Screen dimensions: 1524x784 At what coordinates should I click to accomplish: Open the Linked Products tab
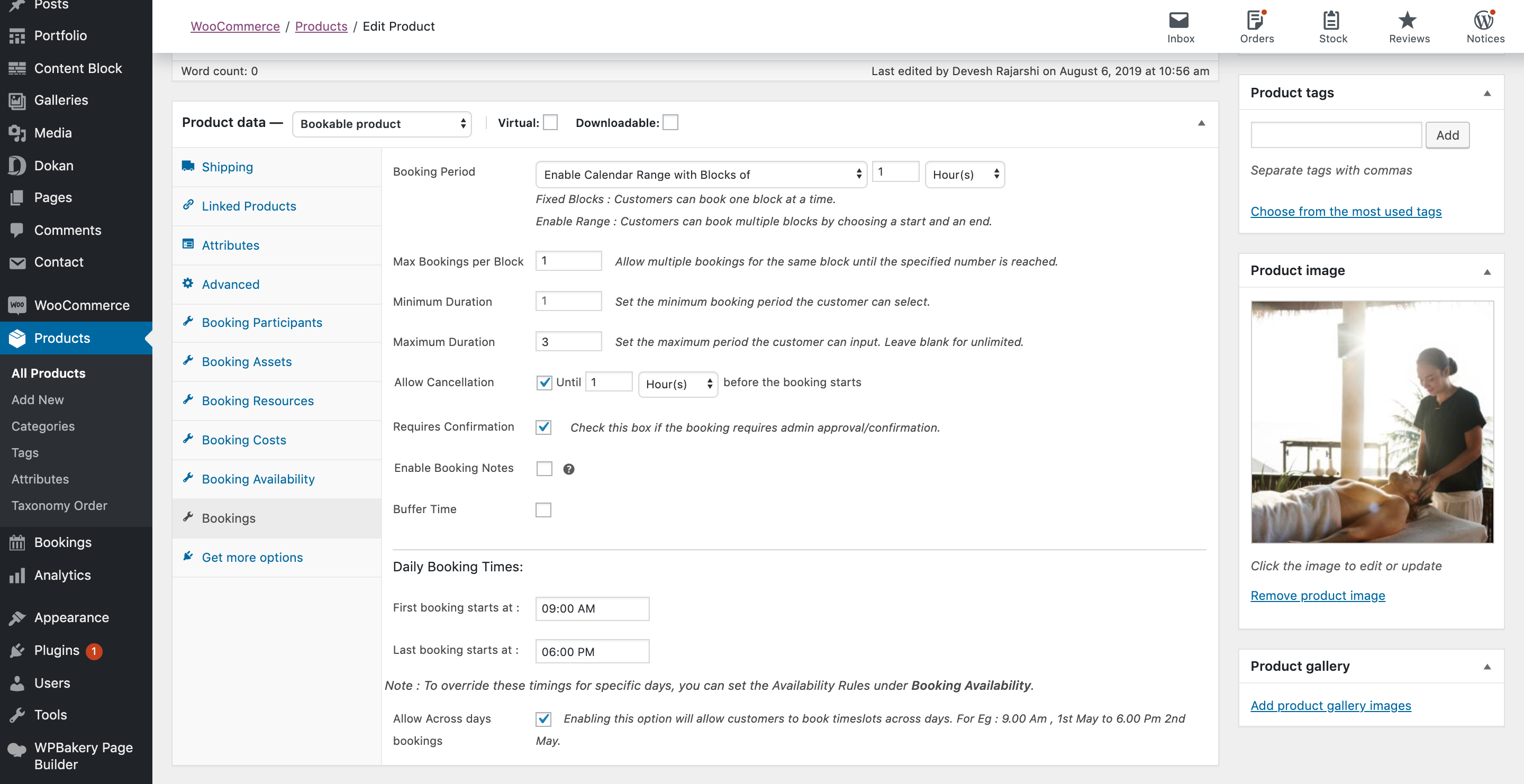(248, 206)
